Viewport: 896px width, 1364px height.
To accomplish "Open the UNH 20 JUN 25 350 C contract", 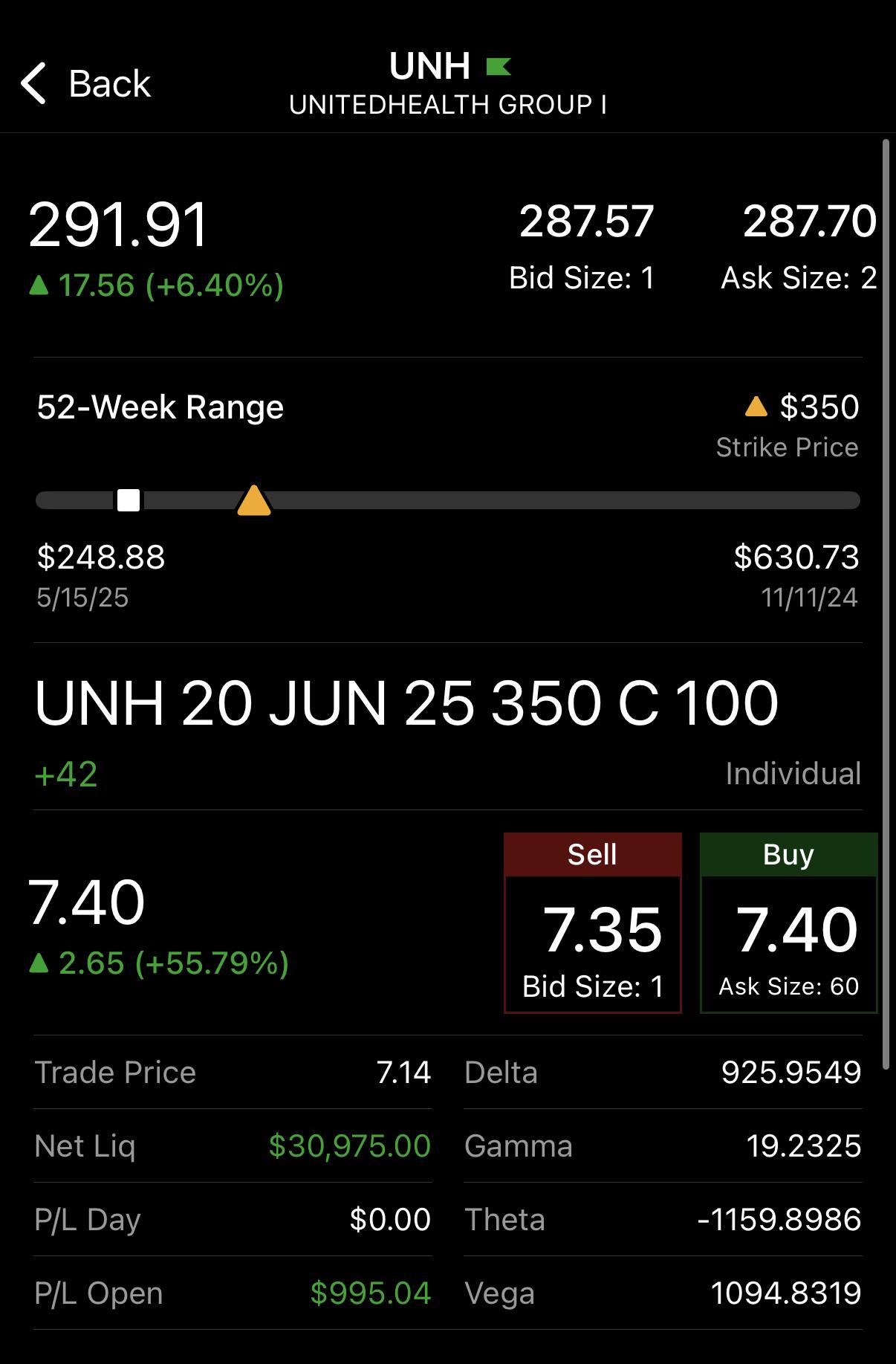I will tap(406, 702).
